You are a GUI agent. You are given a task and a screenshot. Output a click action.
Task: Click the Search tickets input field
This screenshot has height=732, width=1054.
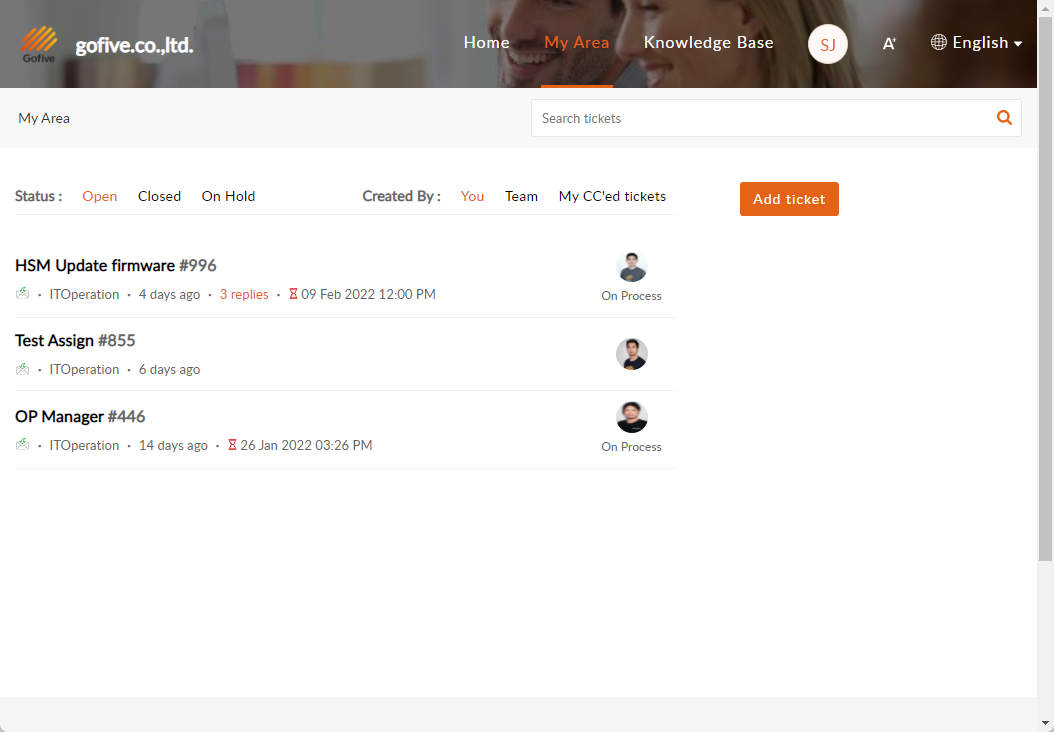coord(760,118)
